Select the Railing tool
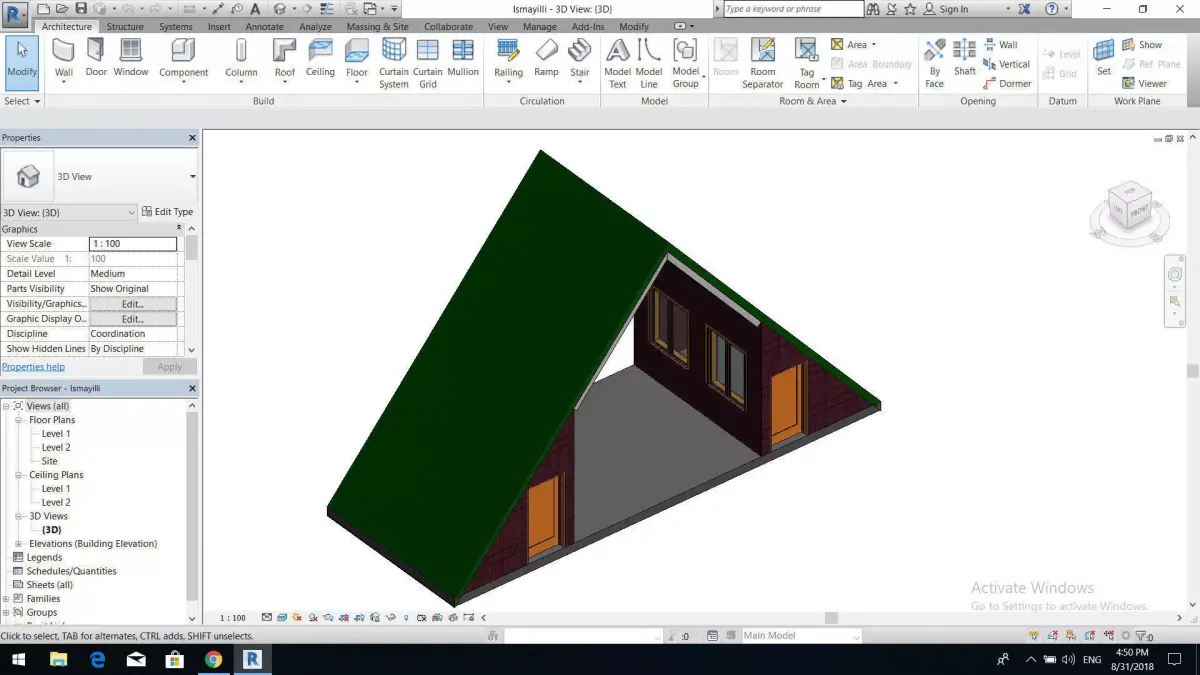 509,58
